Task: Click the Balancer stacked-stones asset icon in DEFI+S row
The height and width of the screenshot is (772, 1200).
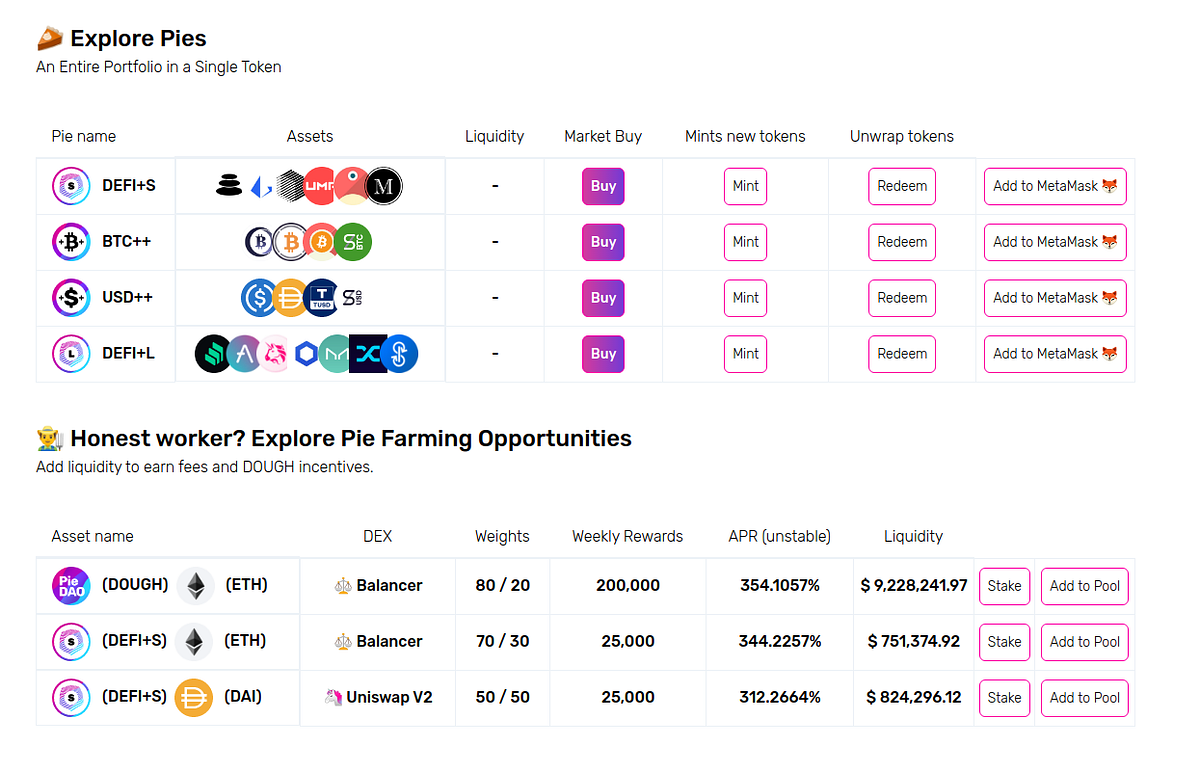Action: tap(229, 185)
